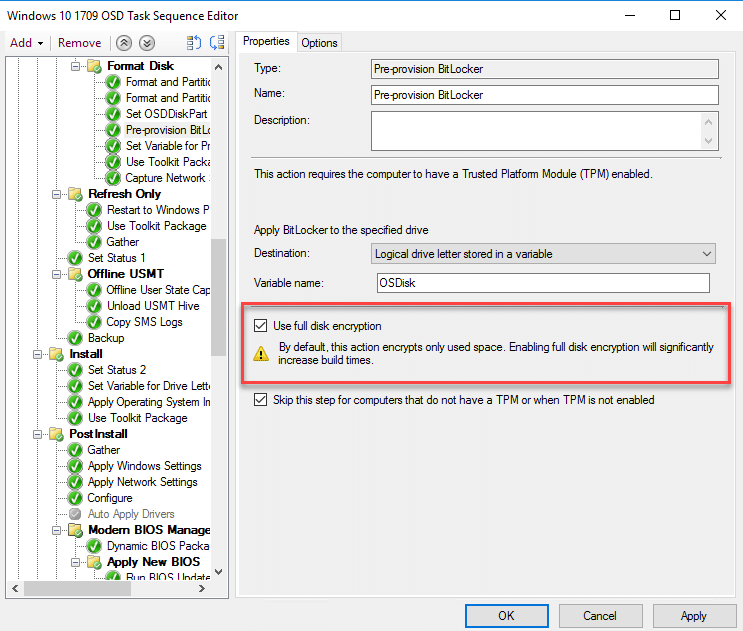
Task: Select Set Variable for Drive Letter step
Action: [x=149, y=386]
